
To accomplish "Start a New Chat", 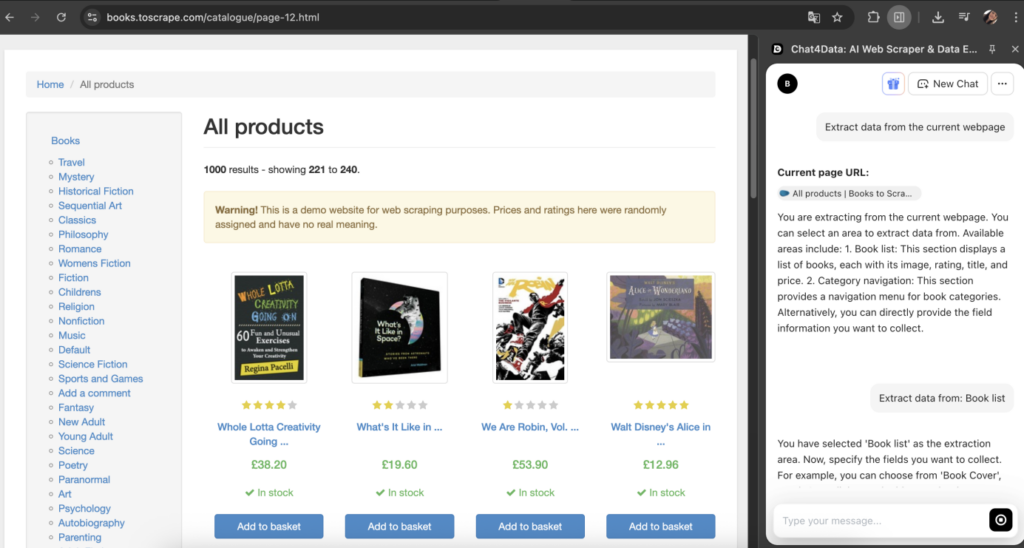I will pos(947,84).
